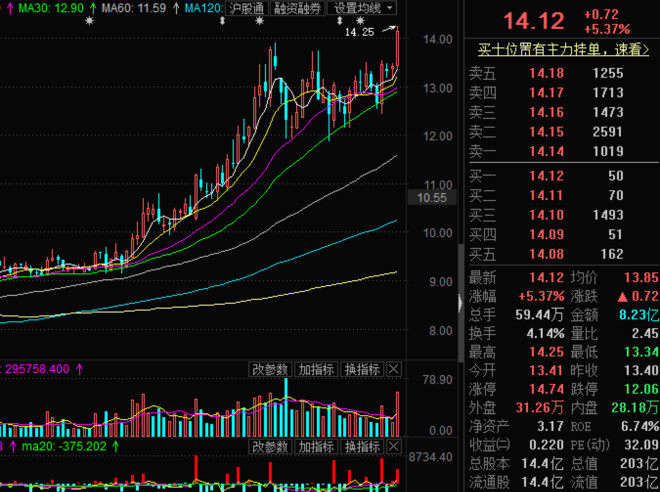This screenshot has width=660, height=492.
Task: Click the double-arrow marker below the MA120 label
Action: (x=223, y=21)
